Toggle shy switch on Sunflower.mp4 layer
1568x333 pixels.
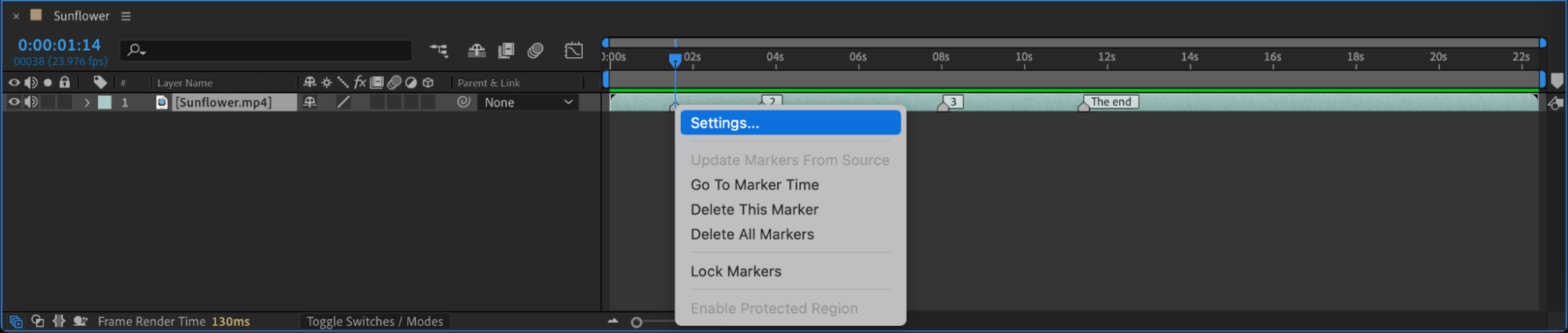pos(310,102)
